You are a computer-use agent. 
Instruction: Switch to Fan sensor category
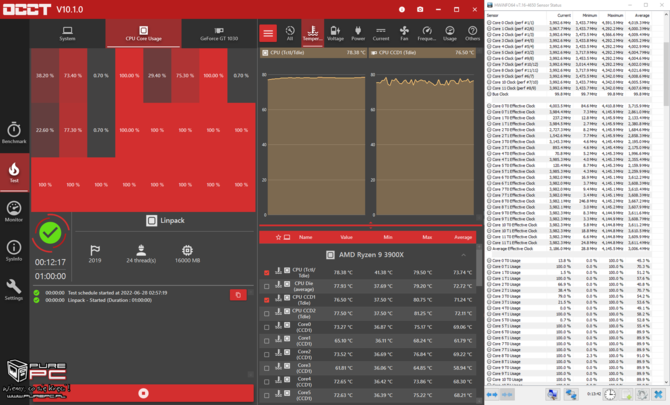pyautogui.click(x=404, y=33)
